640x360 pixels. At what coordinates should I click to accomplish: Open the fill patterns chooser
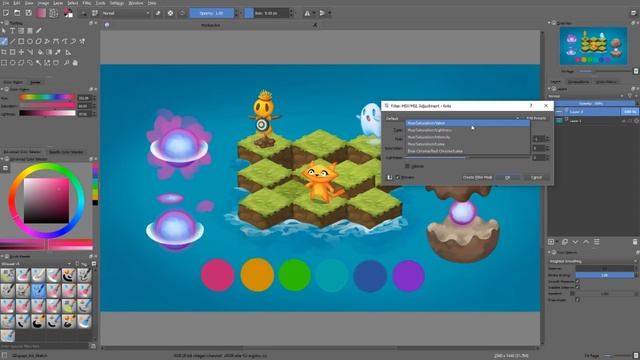pyautogui.click(x=53, y=13)
